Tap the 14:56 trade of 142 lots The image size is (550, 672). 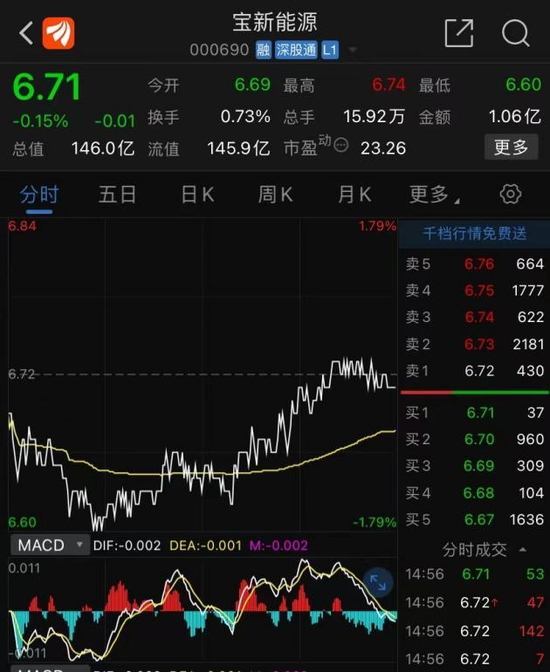[475, 631]
